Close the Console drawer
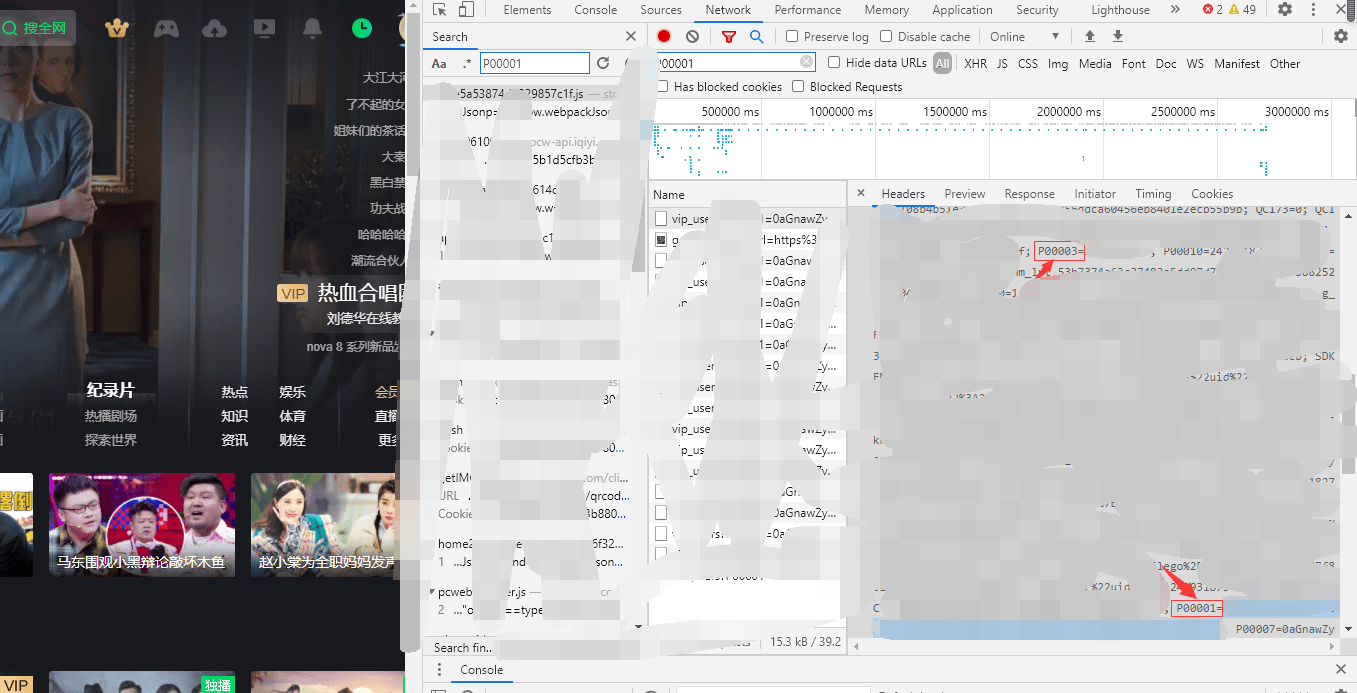This screenshot has width=1357, height=693. (1341, 669)
